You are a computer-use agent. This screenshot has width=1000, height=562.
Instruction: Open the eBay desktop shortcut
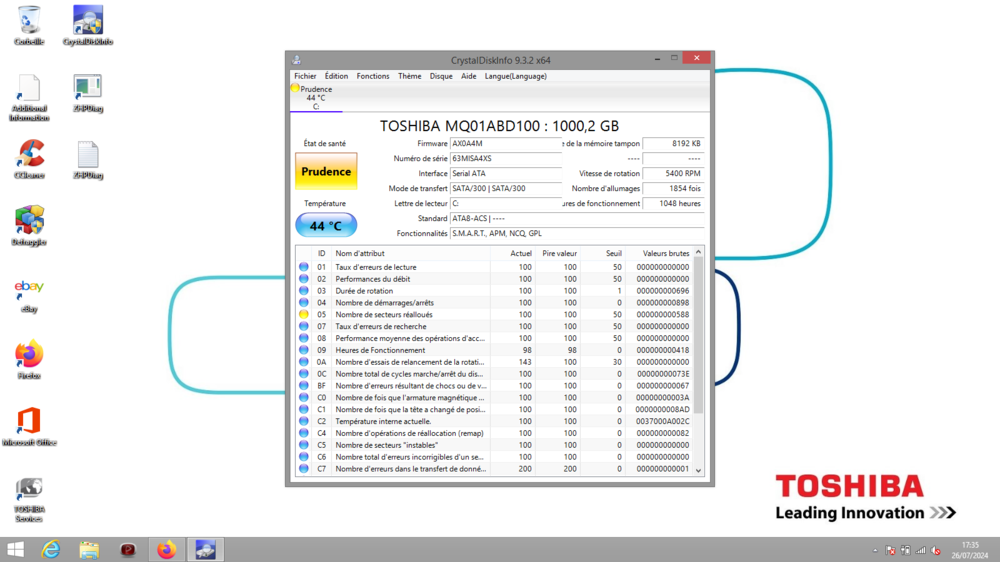(x=29, y=290)
